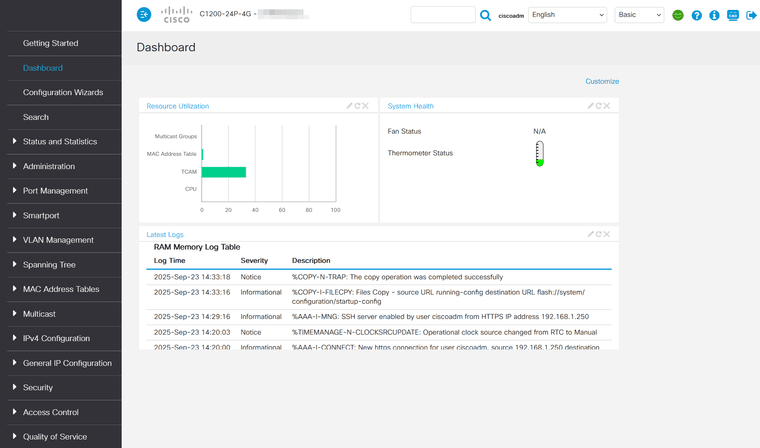This screenshot has height=448, width=760.
Task: Open the Cisco Business Dashboard icon
Action: pos(733,15)
